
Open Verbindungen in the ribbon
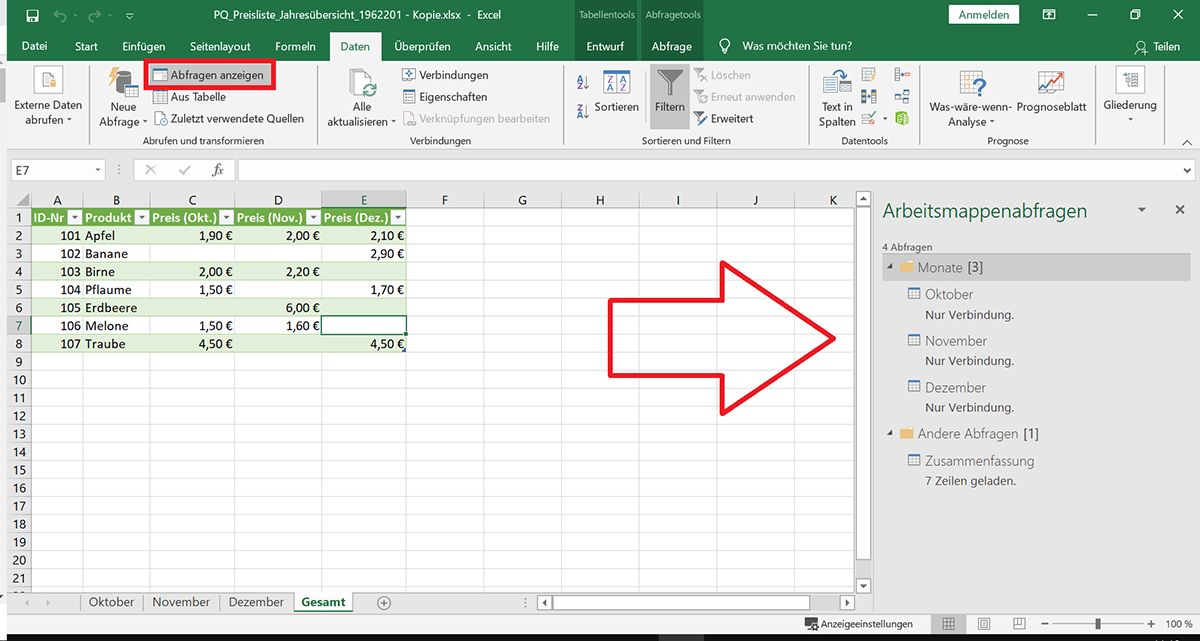pos(445,75)
